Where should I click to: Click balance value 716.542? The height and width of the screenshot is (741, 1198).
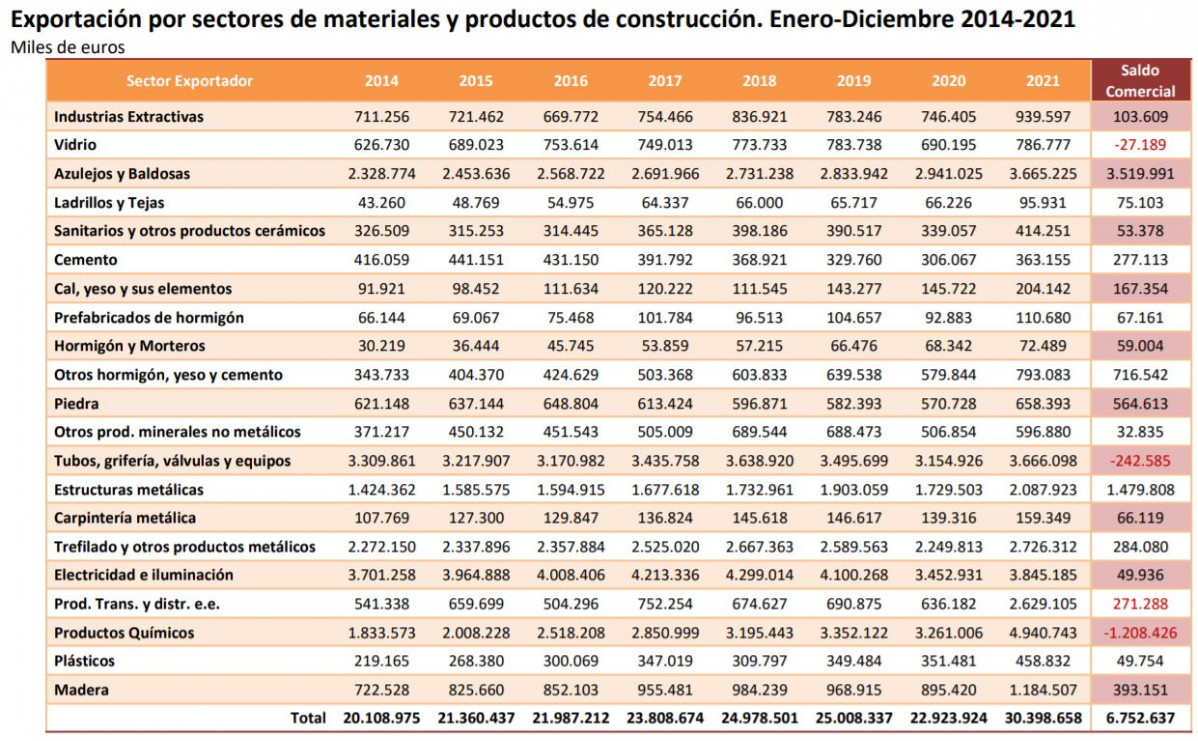1140,374
